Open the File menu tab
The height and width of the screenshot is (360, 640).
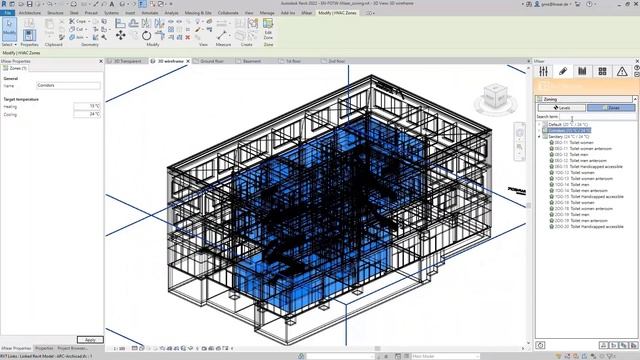pos(7,13)
